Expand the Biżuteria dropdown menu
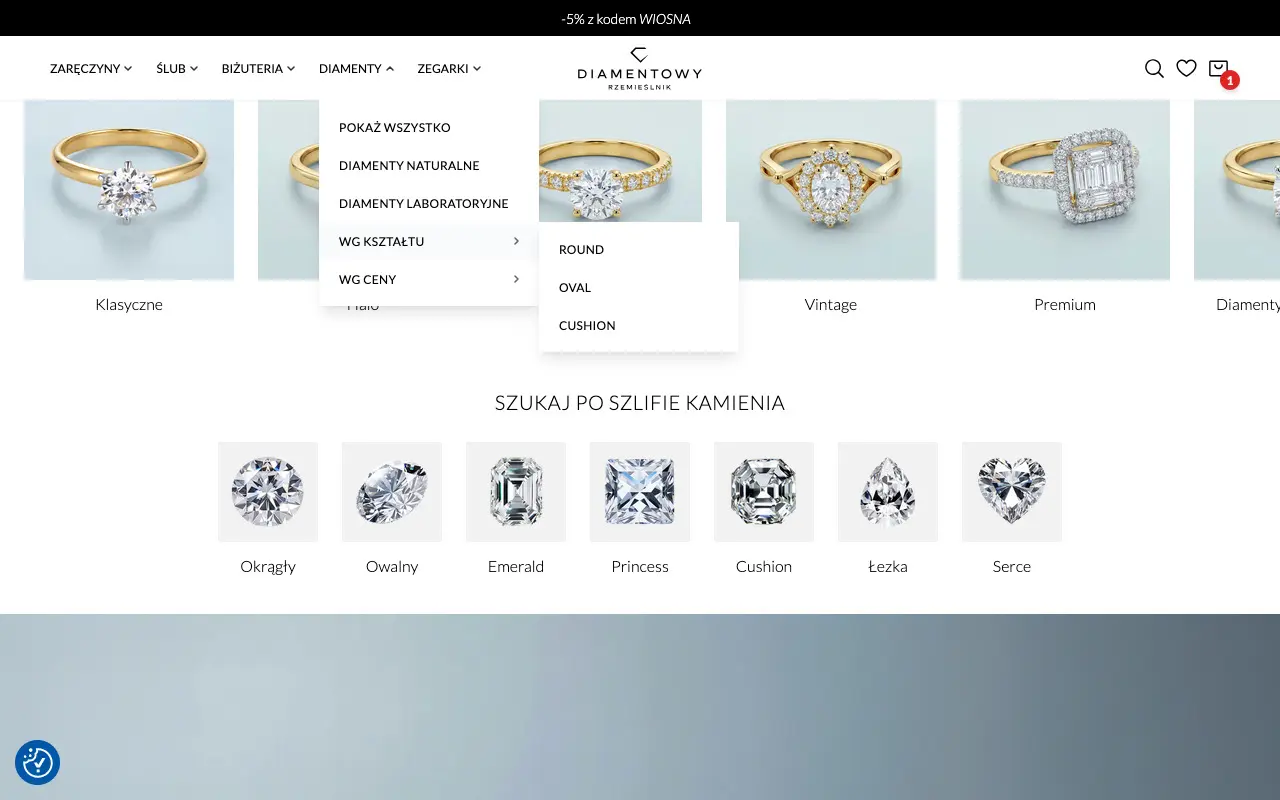This screenshot has height=800, width=1280. (258, 69)
